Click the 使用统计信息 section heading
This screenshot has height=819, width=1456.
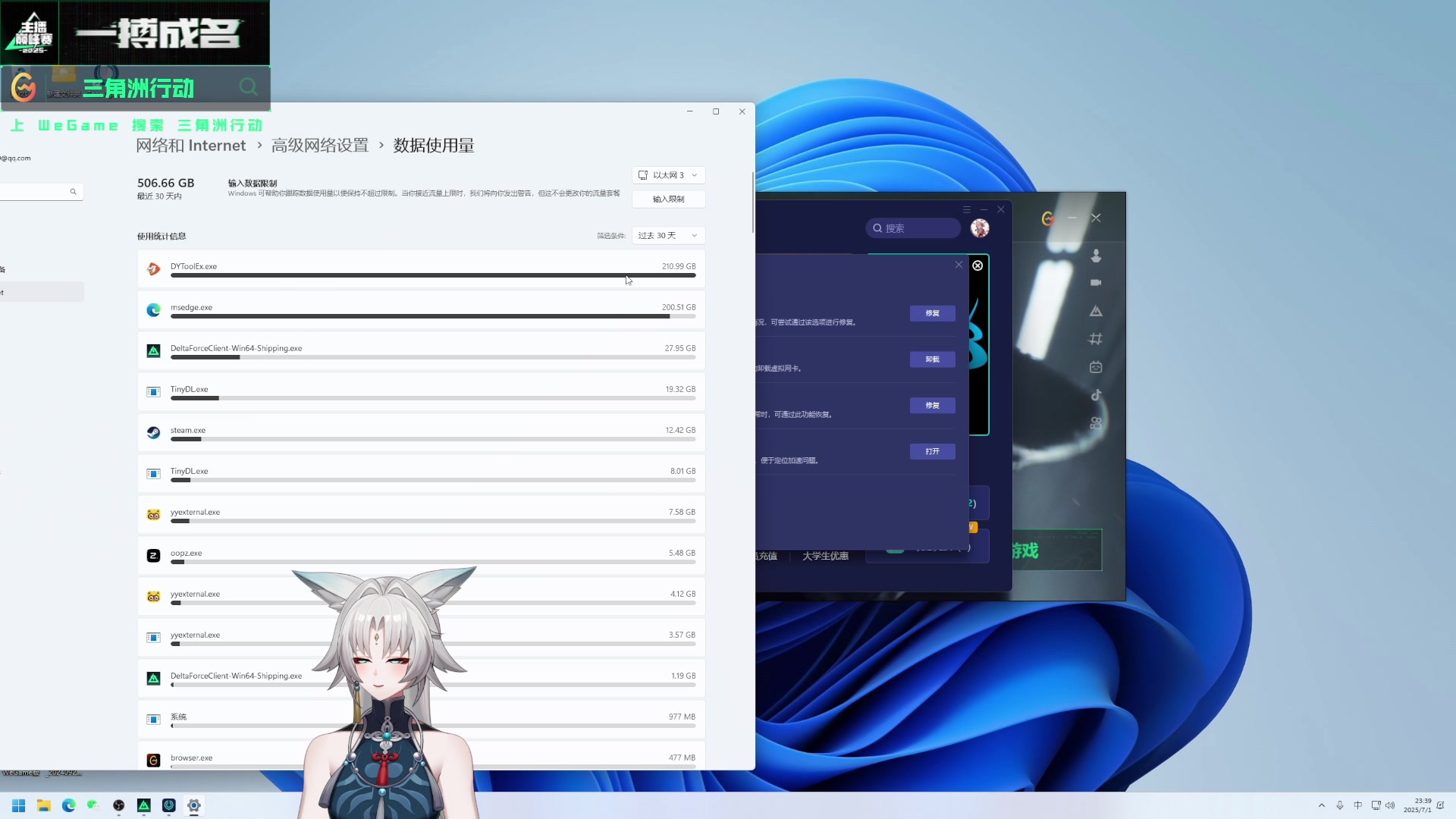pos(162,236)
